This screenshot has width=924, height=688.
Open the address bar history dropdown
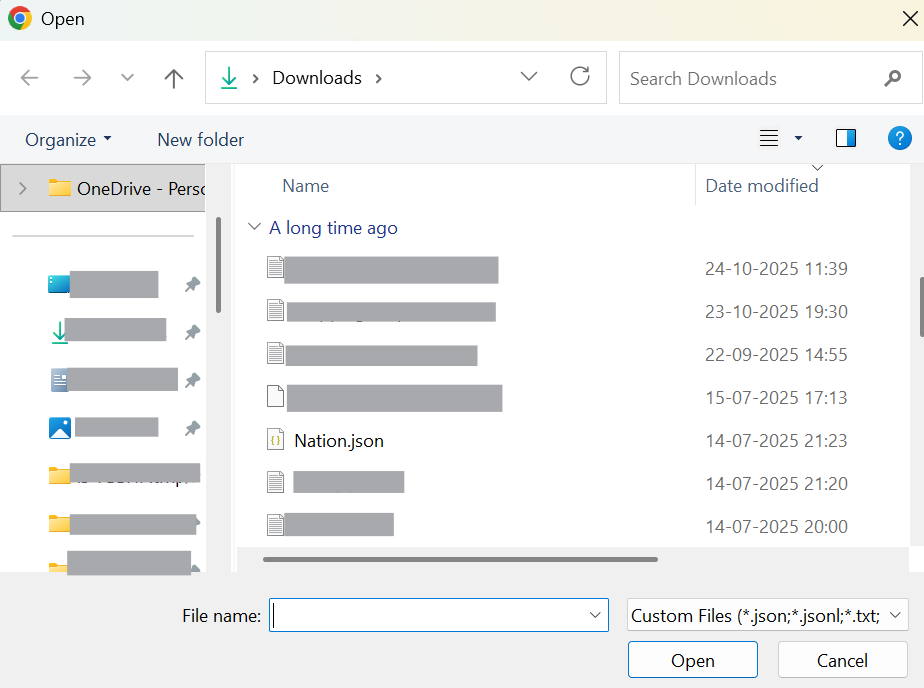coord(529,77)
